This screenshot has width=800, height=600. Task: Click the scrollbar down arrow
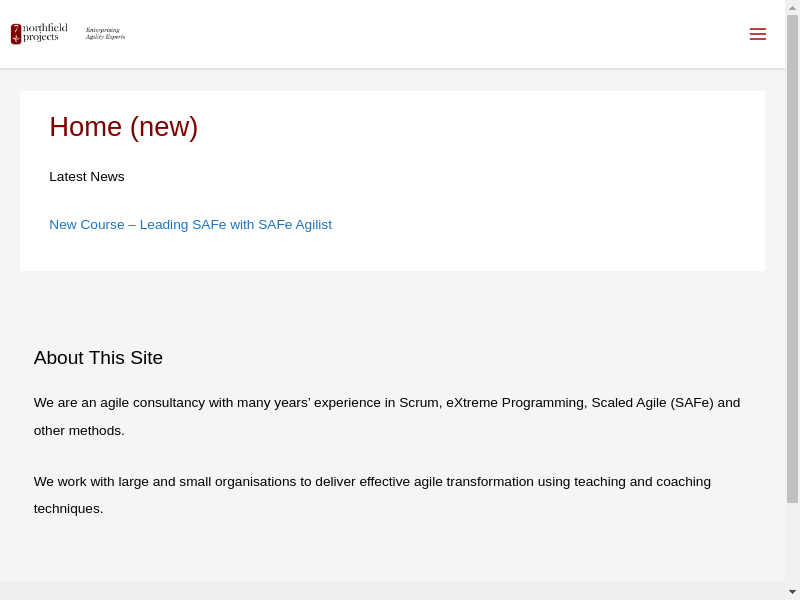[x=792, y=592]
